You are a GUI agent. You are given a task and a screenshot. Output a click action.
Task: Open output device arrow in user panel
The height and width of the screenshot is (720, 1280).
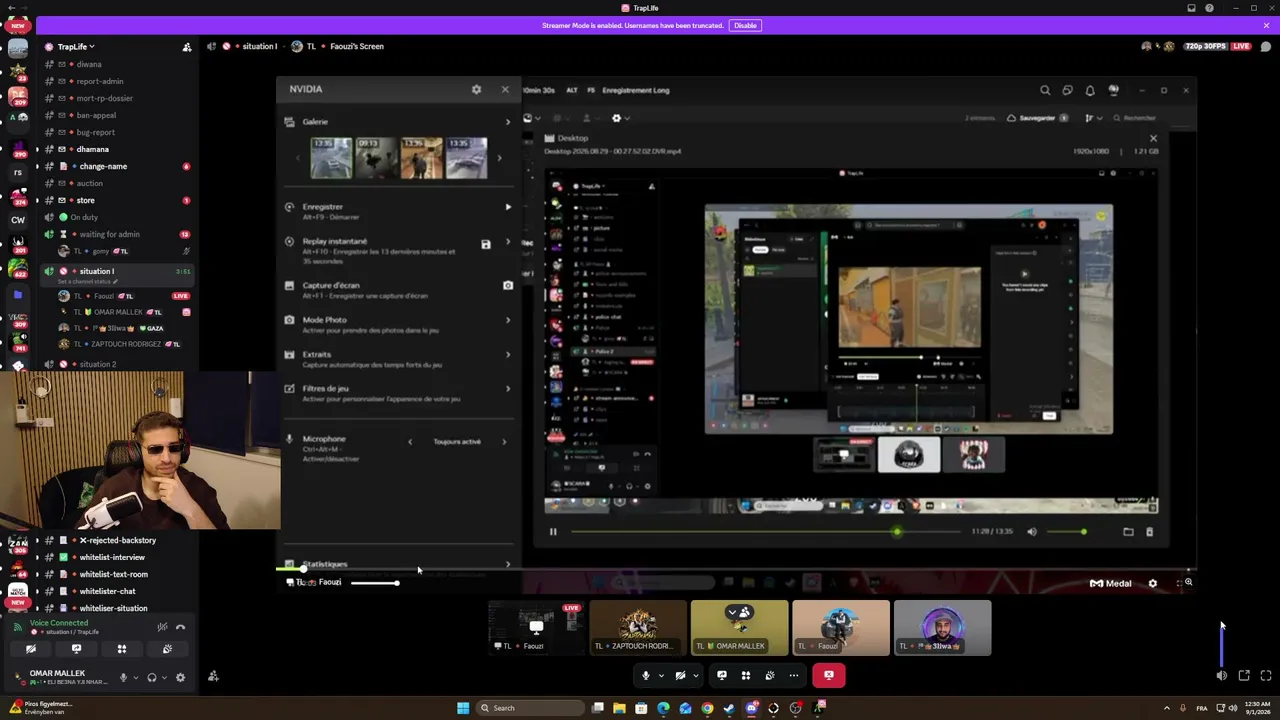pos(164,677)
